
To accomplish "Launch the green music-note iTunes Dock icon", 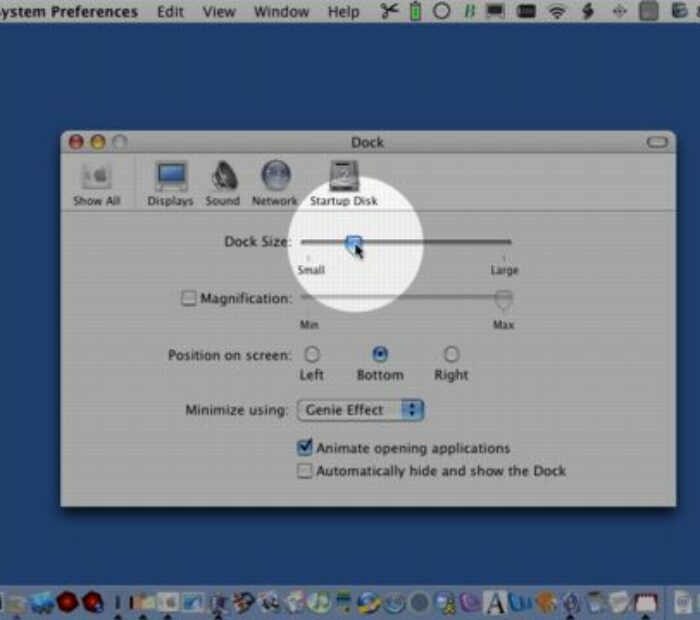I will [319, 602].
